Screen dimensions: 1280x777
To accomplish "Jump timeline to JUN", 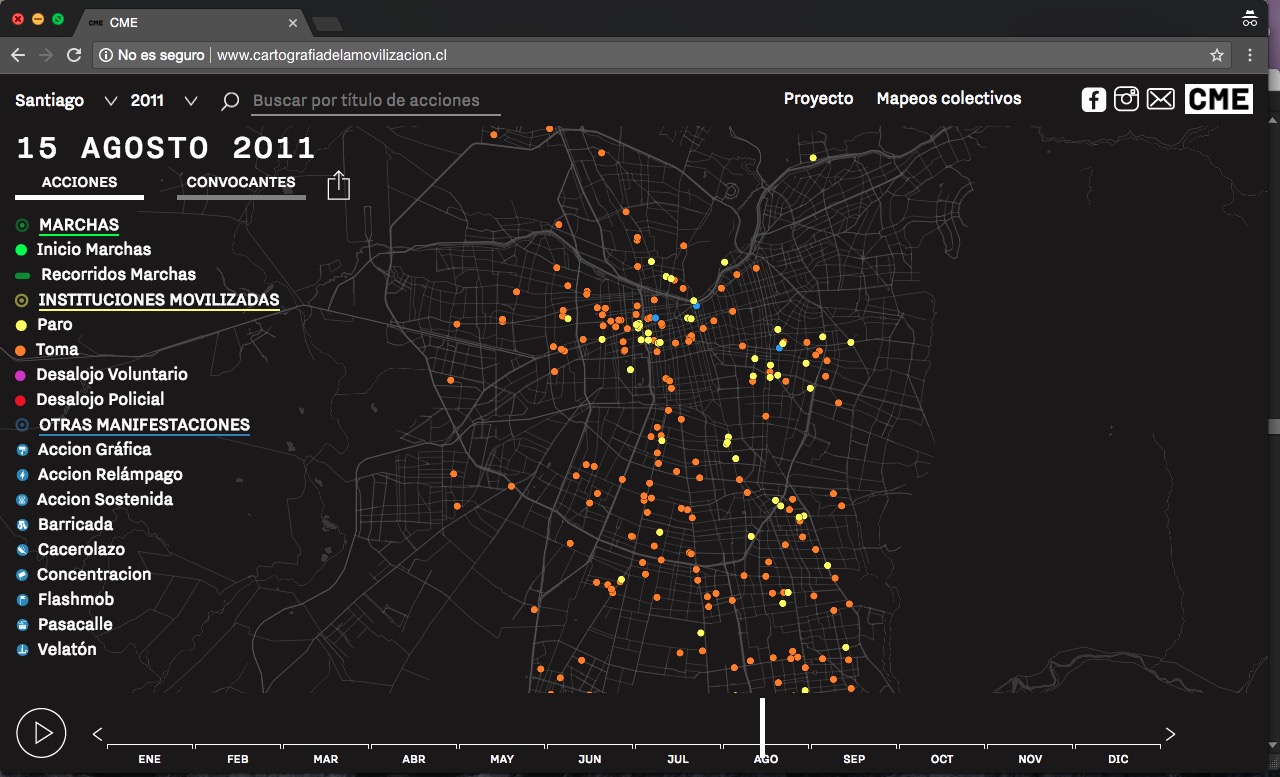I will [590, 759].
